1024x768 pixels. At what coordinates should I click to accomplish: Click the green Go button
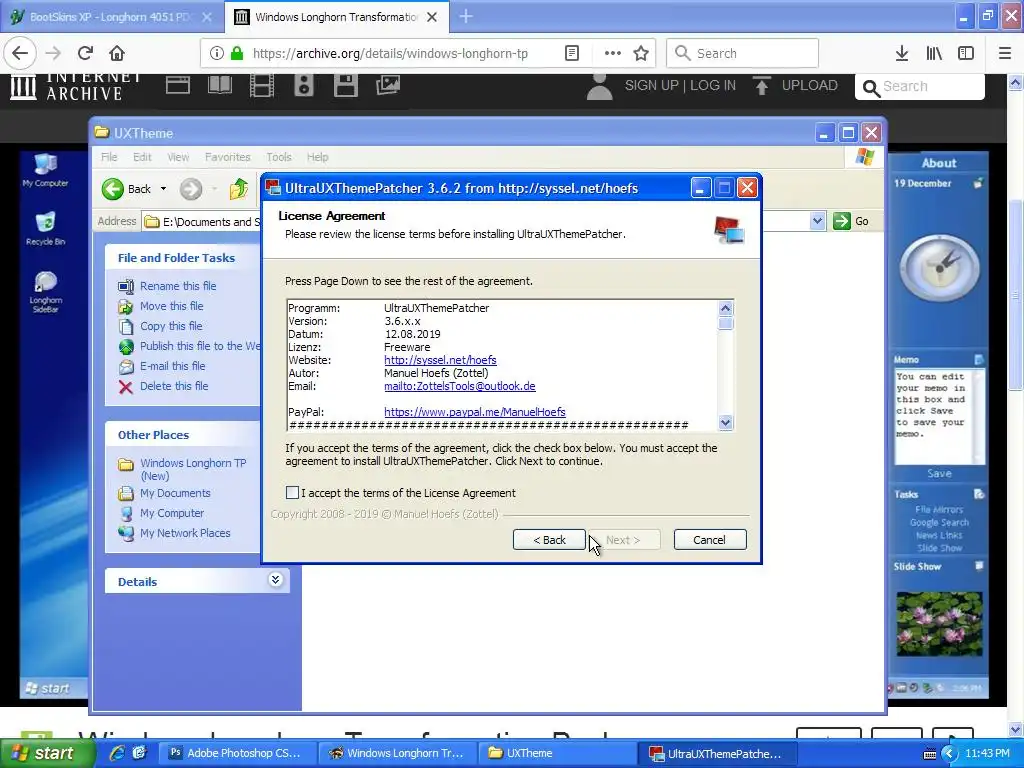pos(851,221)
